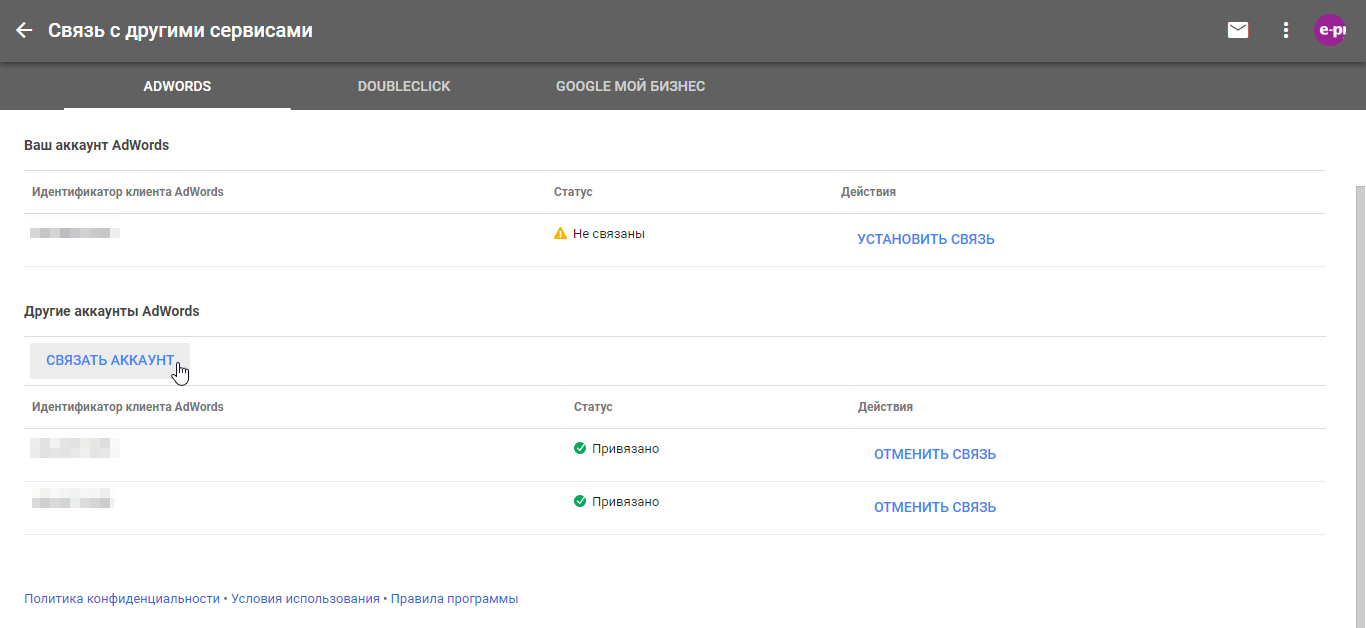Switch to the DoubleClick tab

404,87
